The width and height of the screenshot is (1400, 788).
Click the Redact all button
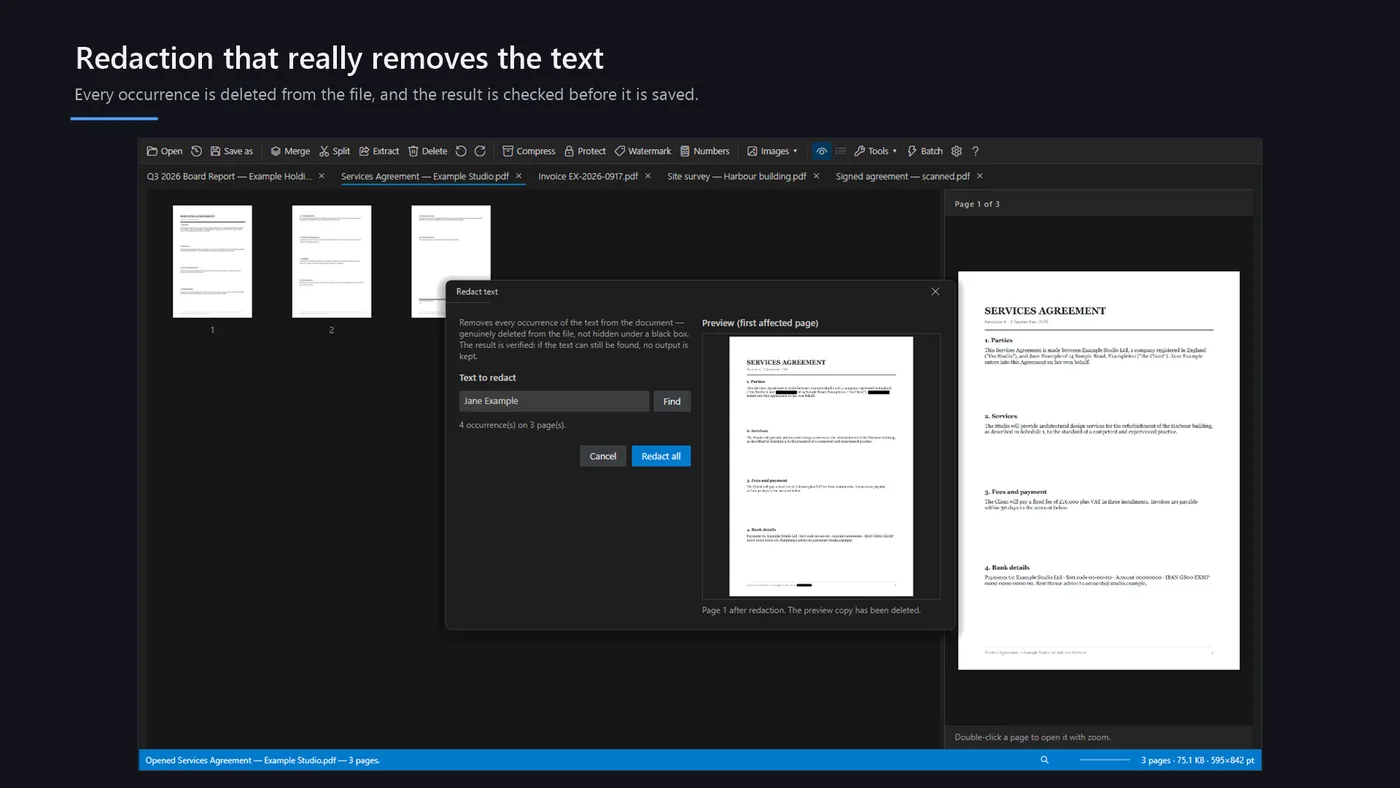[x=661, y=456]
